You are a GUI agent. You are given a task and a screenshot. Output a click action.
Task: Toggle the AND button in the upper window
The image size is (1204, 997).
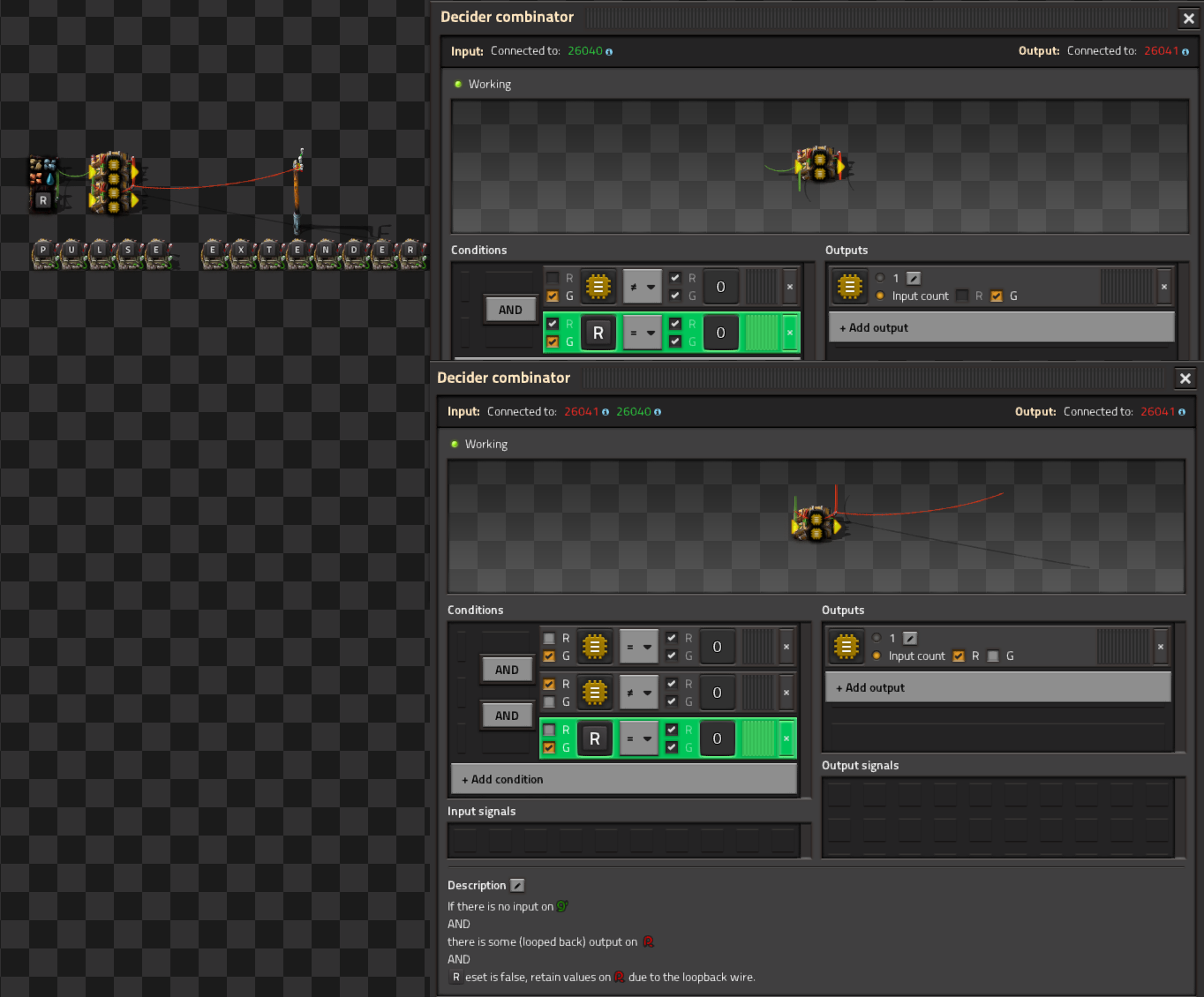pyautogui.click(x=510, y=310)
